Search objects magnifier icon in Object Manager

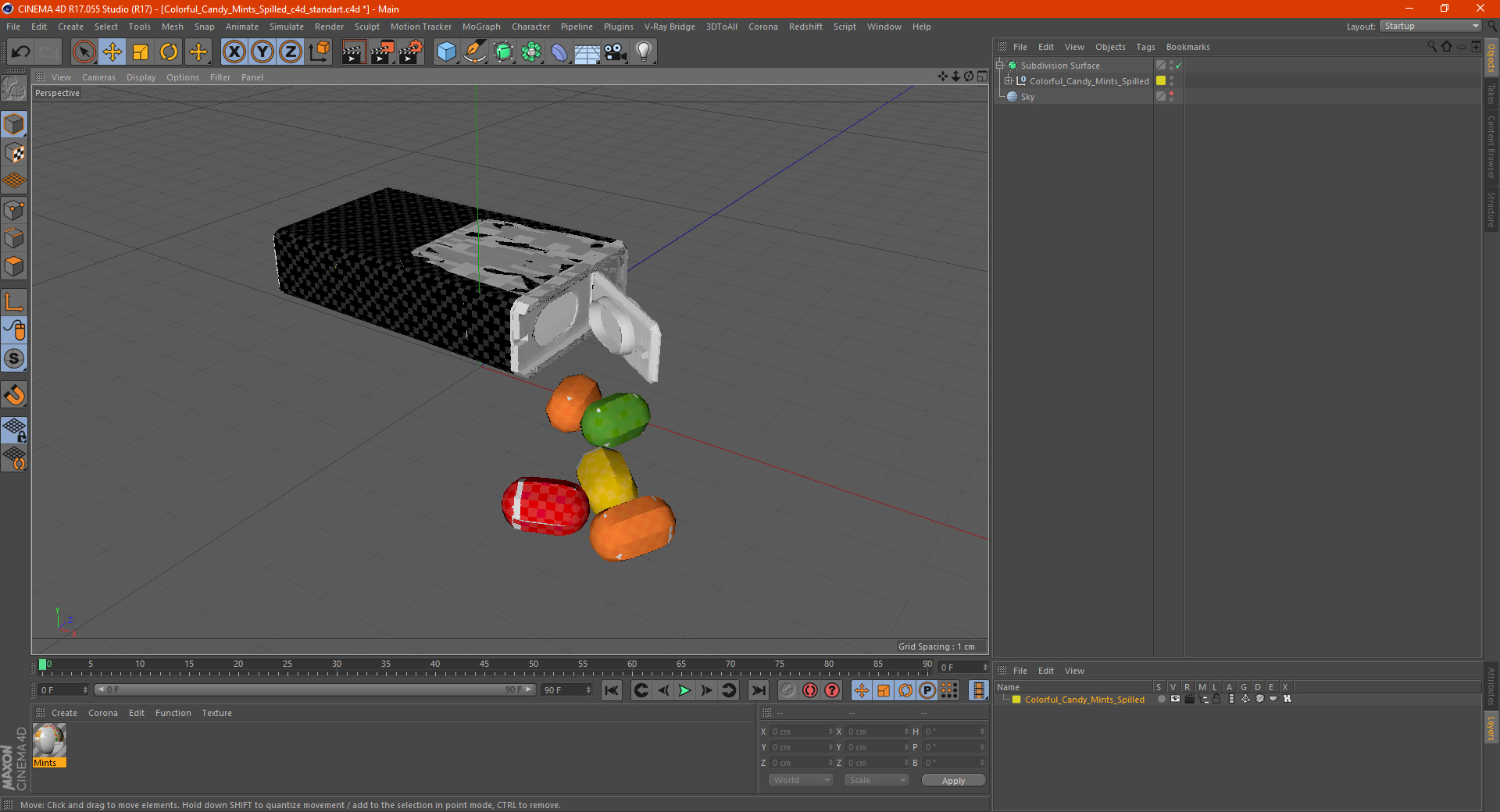(1432, 47)
